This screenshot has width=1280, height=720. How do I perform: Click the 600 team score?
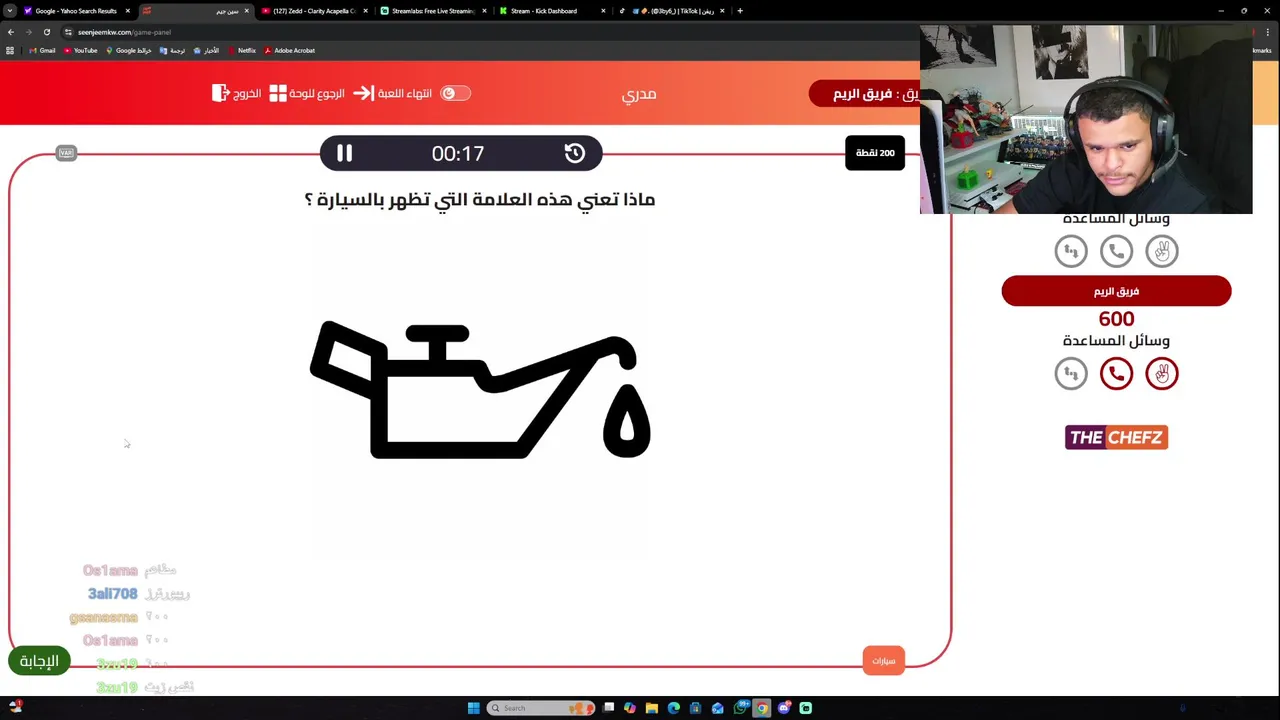(x=1116, y=319)
